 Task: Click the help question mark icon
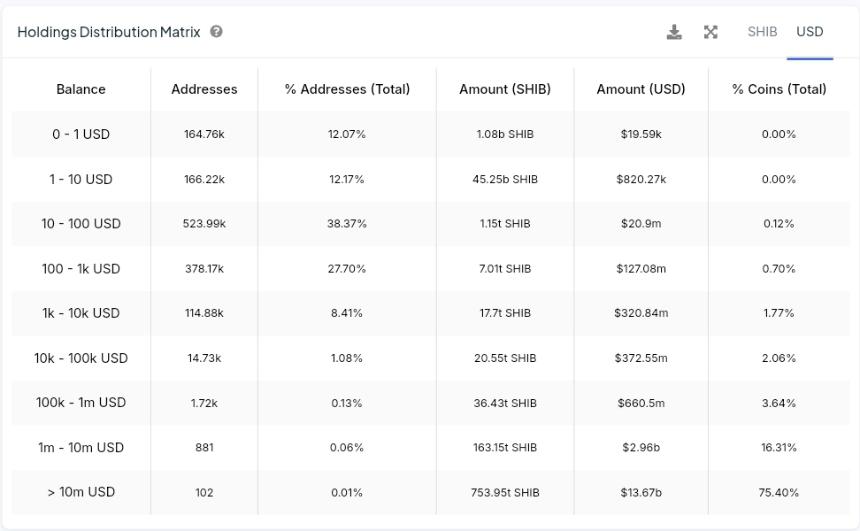point(216,32)
